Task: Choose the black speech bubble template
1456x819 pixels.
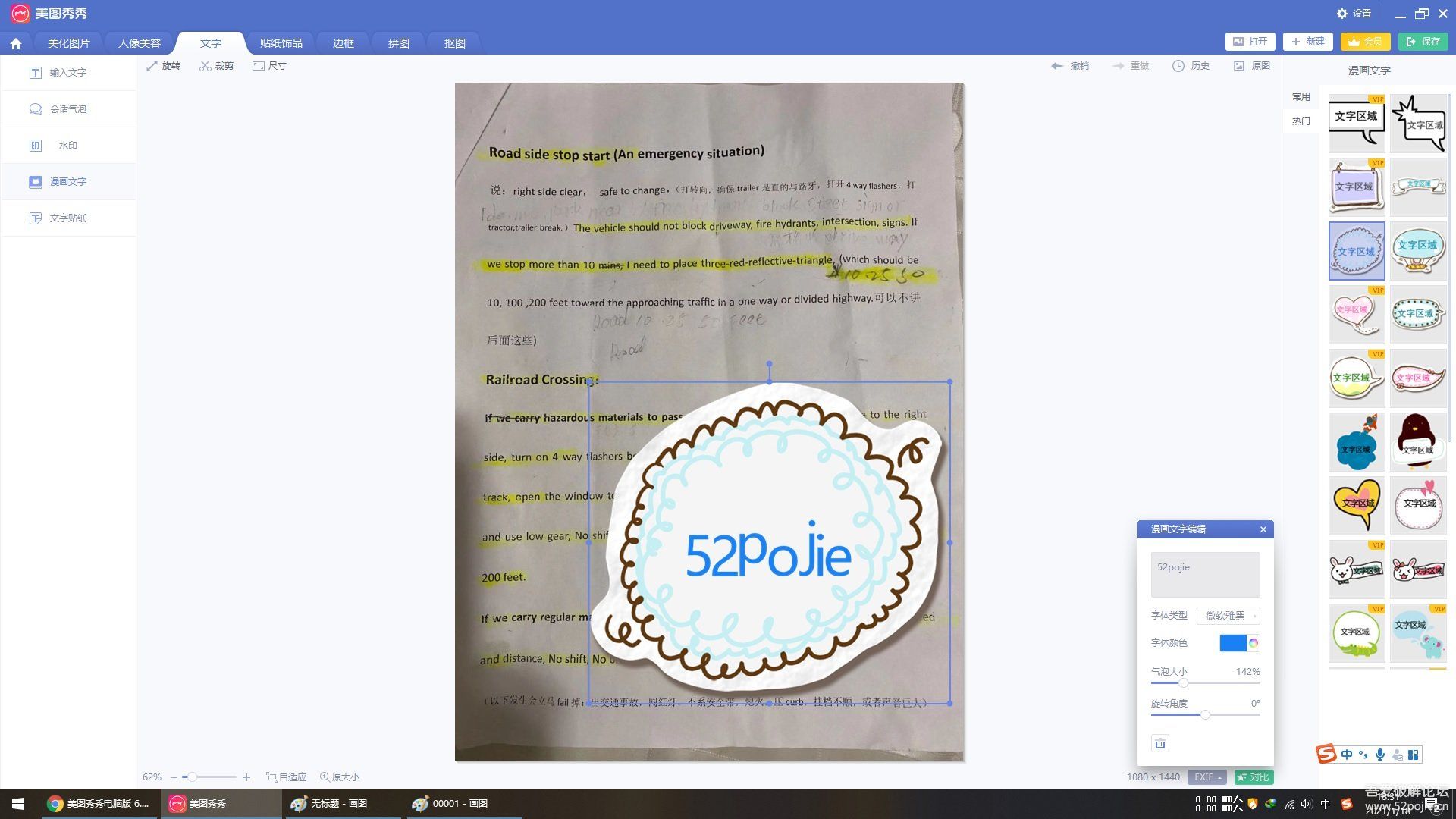Action: tap(1357, 124)
